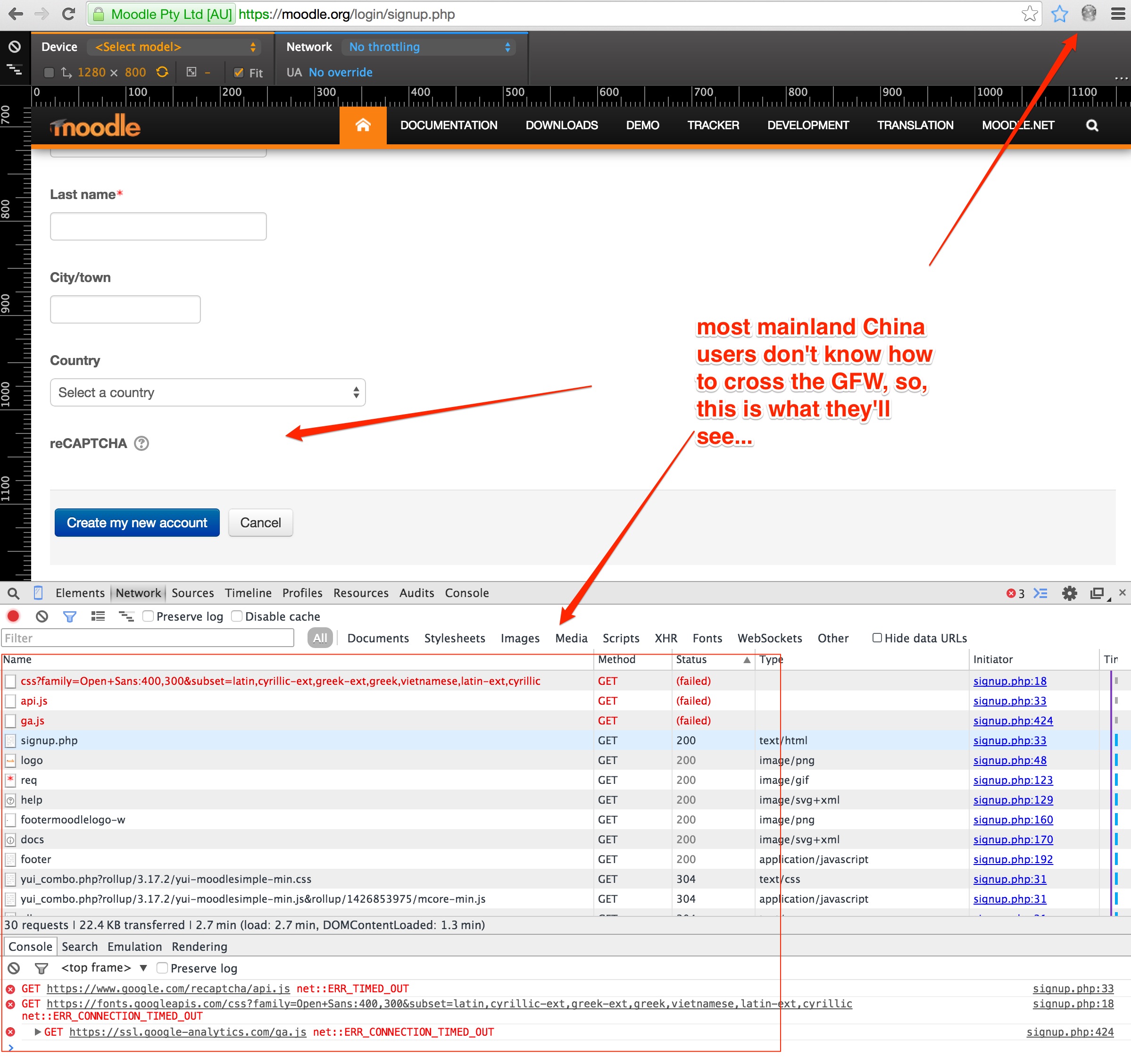Click the Moodle logo
This screenshot has width=1131, height=1064.
[94, 126]
